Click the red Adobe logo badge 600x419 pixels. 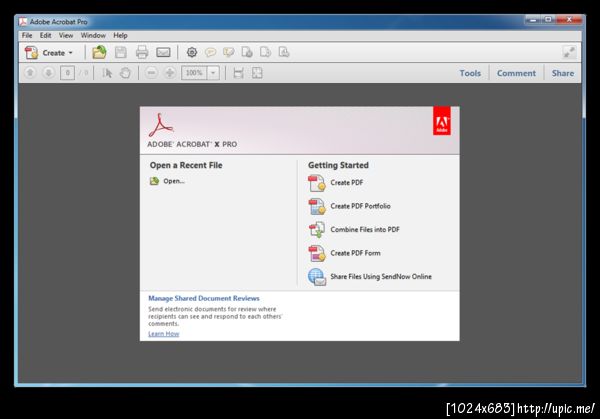tap(442, 121)
